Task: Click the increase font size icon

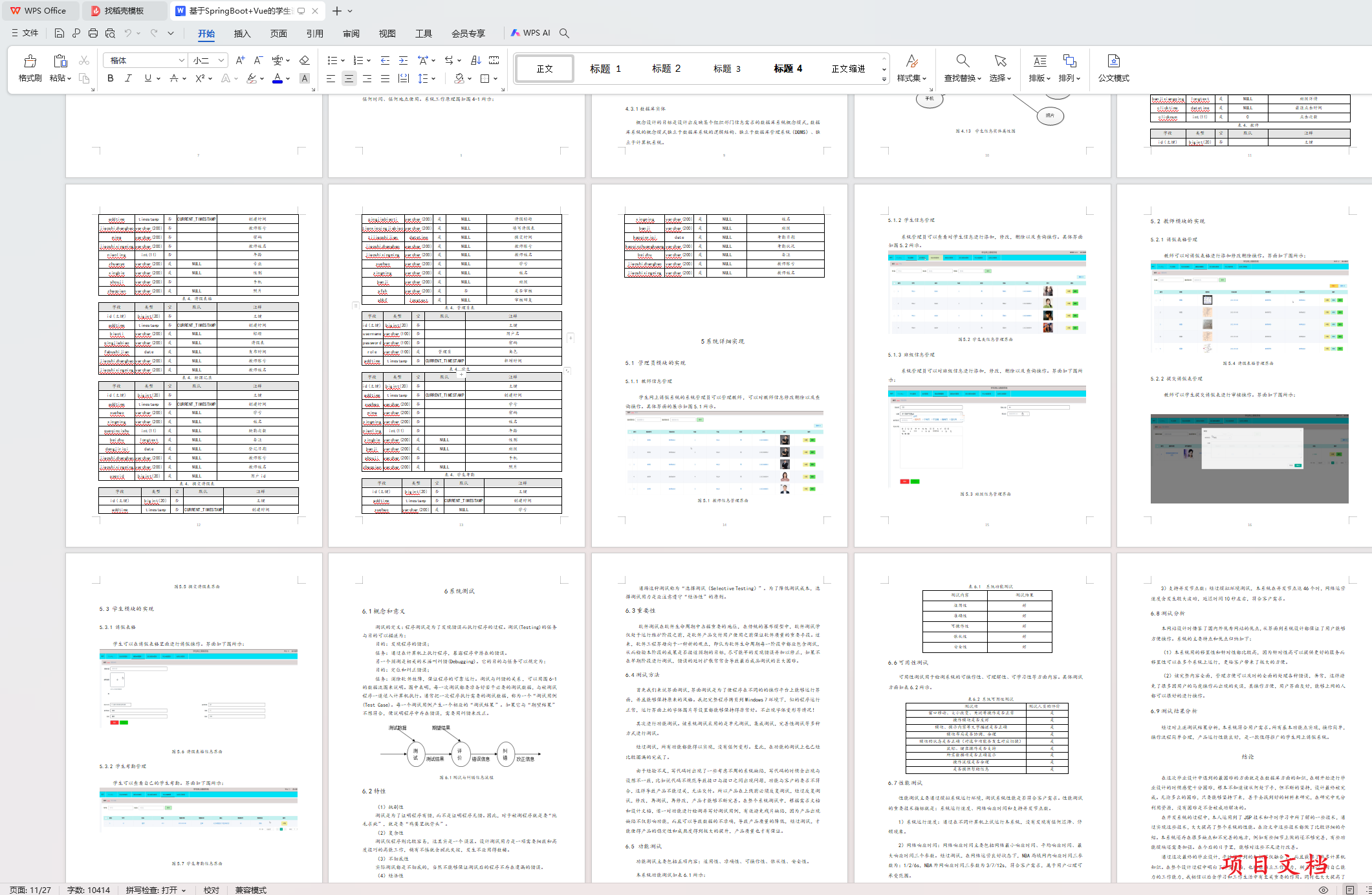Action: 240,60
